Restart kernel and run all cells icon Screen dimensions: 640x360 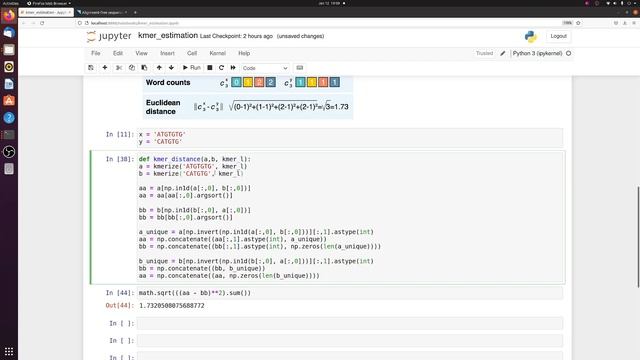tap(233, 68)
